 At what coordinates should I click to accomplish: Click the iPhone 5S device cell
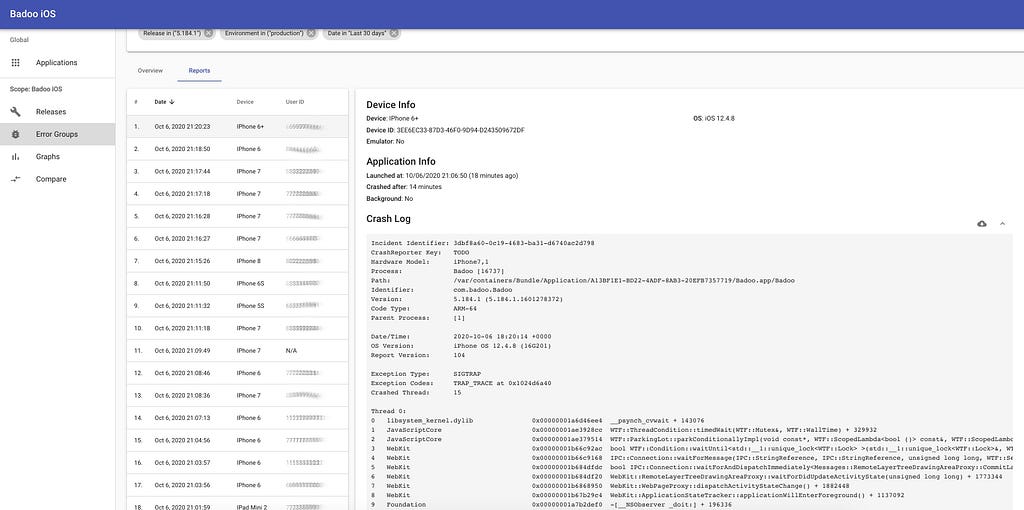coord(251,306)
